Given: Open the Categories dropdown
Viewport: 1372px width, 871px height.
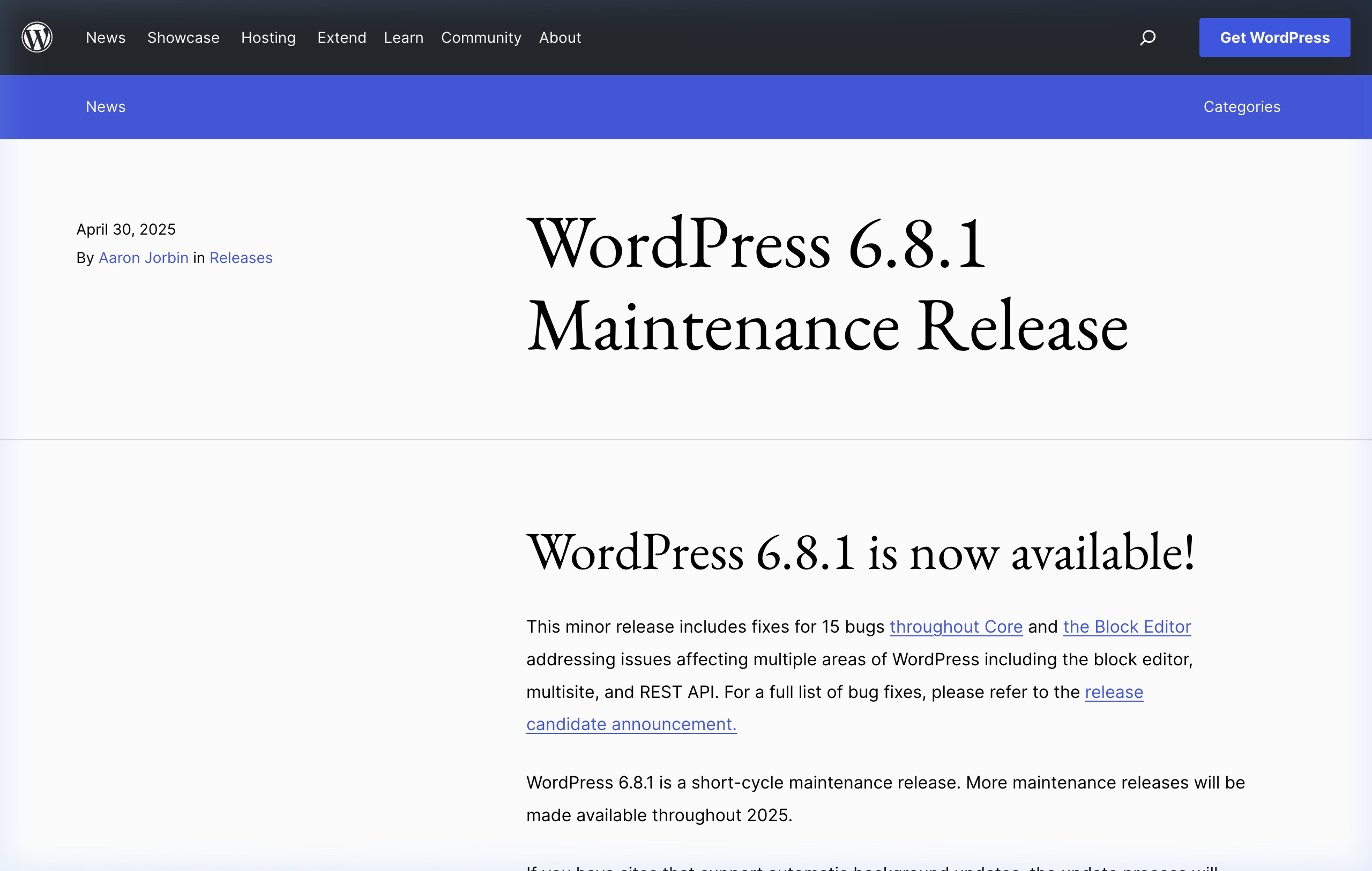Looking at the screenshot, I should click(x=1242, y=107).
